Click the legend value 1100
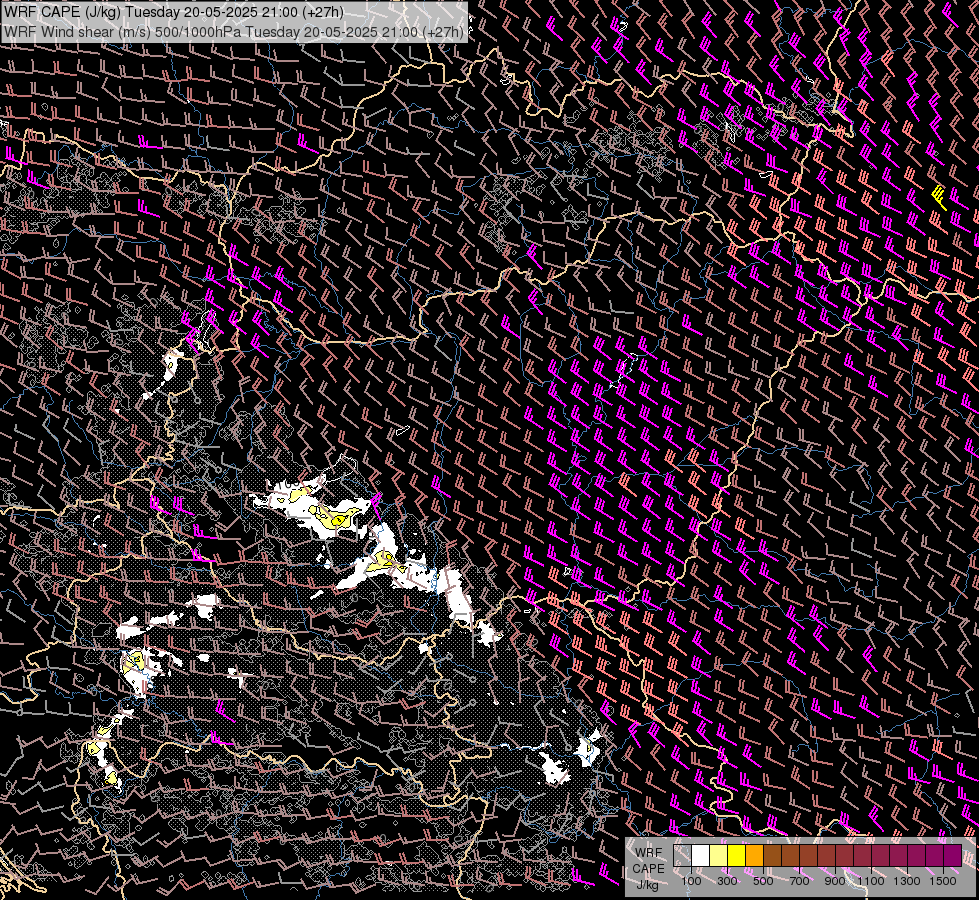The width and height of the screenshot is (979, 900). [x=871, y=881]
